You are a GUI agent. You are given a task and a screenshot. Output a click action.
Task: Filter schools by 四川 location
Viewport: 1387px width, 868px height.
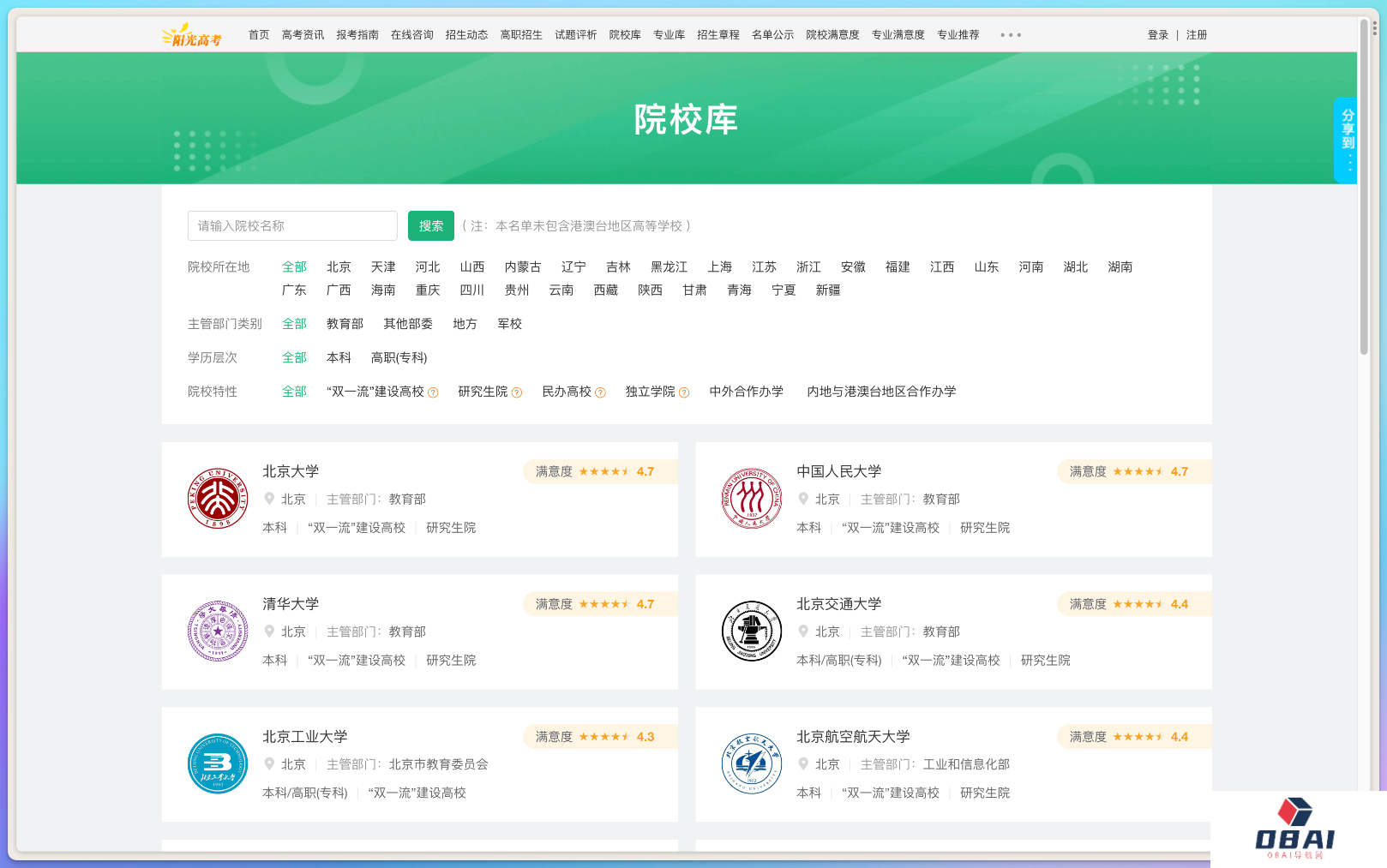tap(472, 290)
